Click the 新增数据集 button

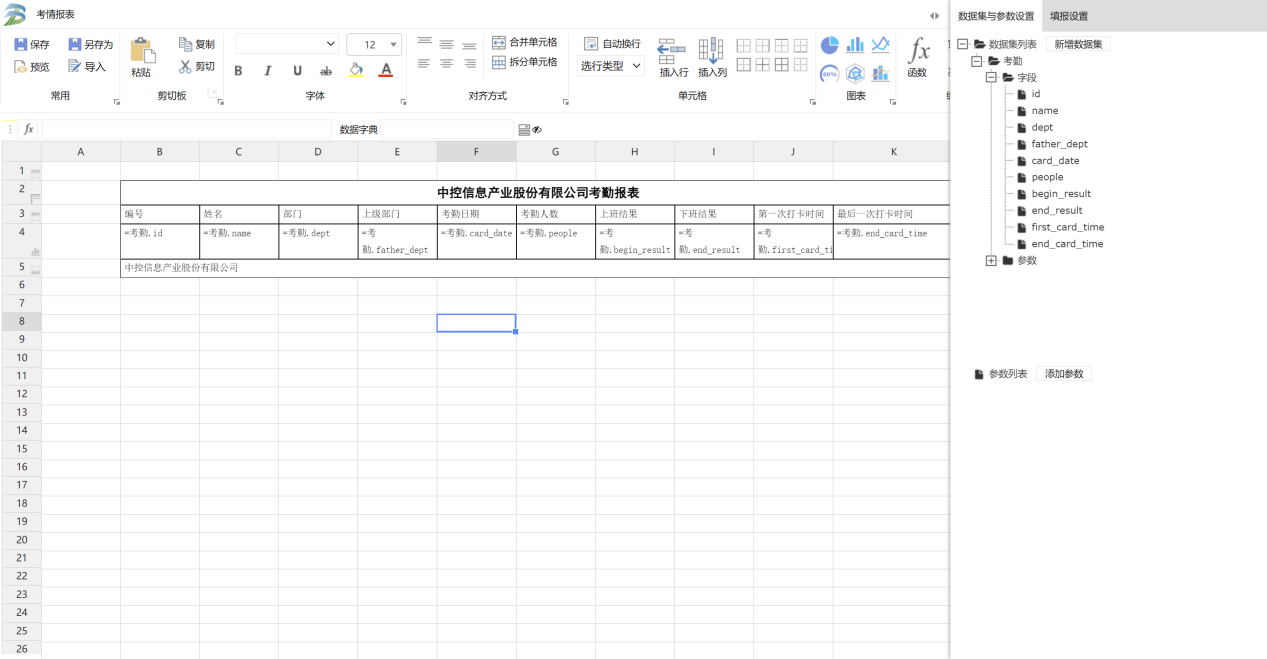[x=1078, y=44]
